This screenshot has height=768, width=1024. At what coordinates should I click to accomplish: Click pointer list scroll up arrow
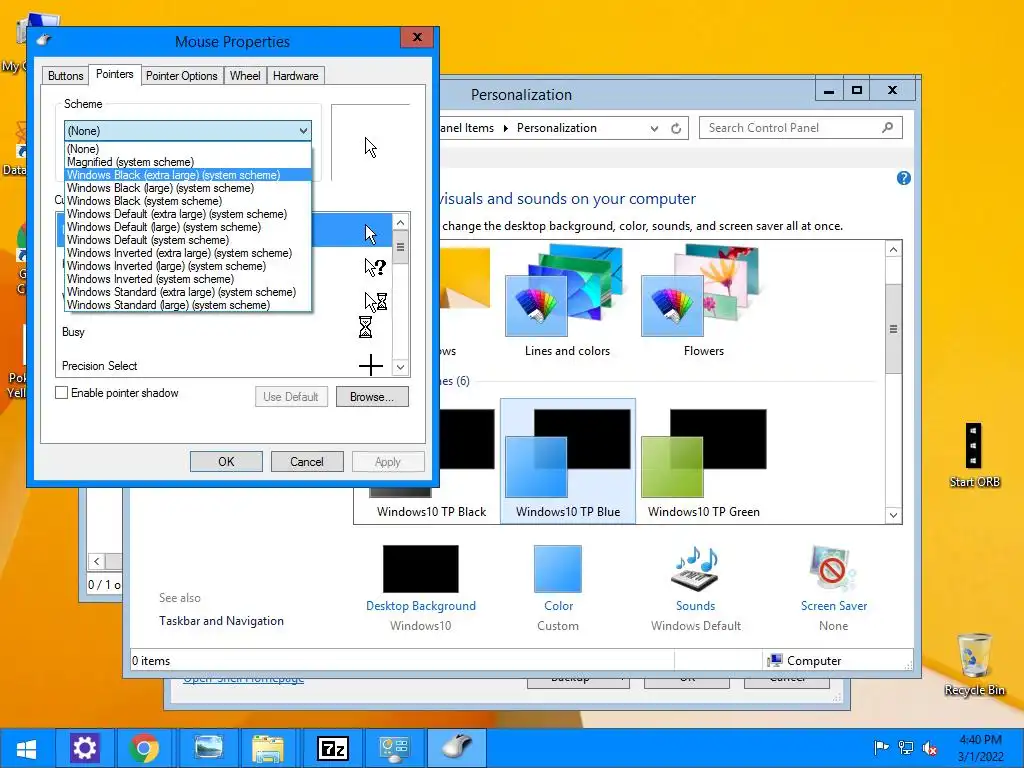(x=400, y=223)
